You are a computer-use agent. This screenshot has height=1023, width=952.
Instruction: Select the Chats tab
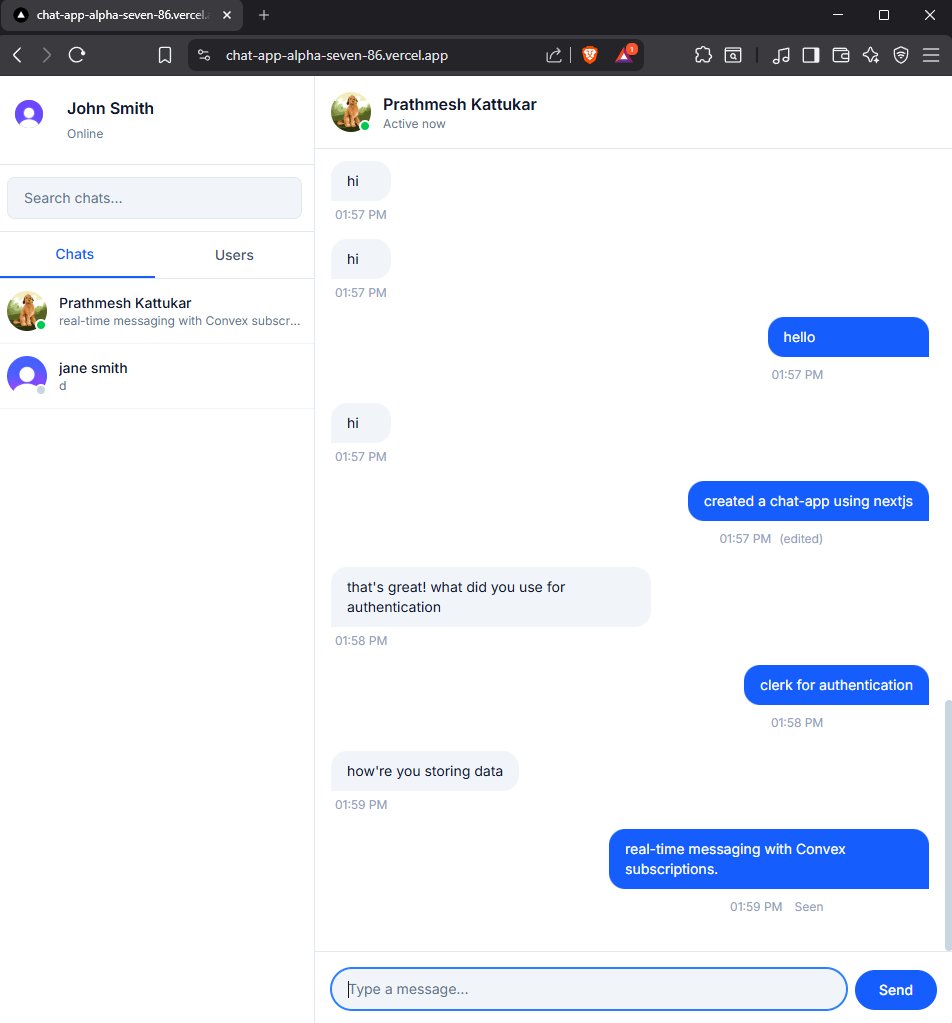(75, 254)
